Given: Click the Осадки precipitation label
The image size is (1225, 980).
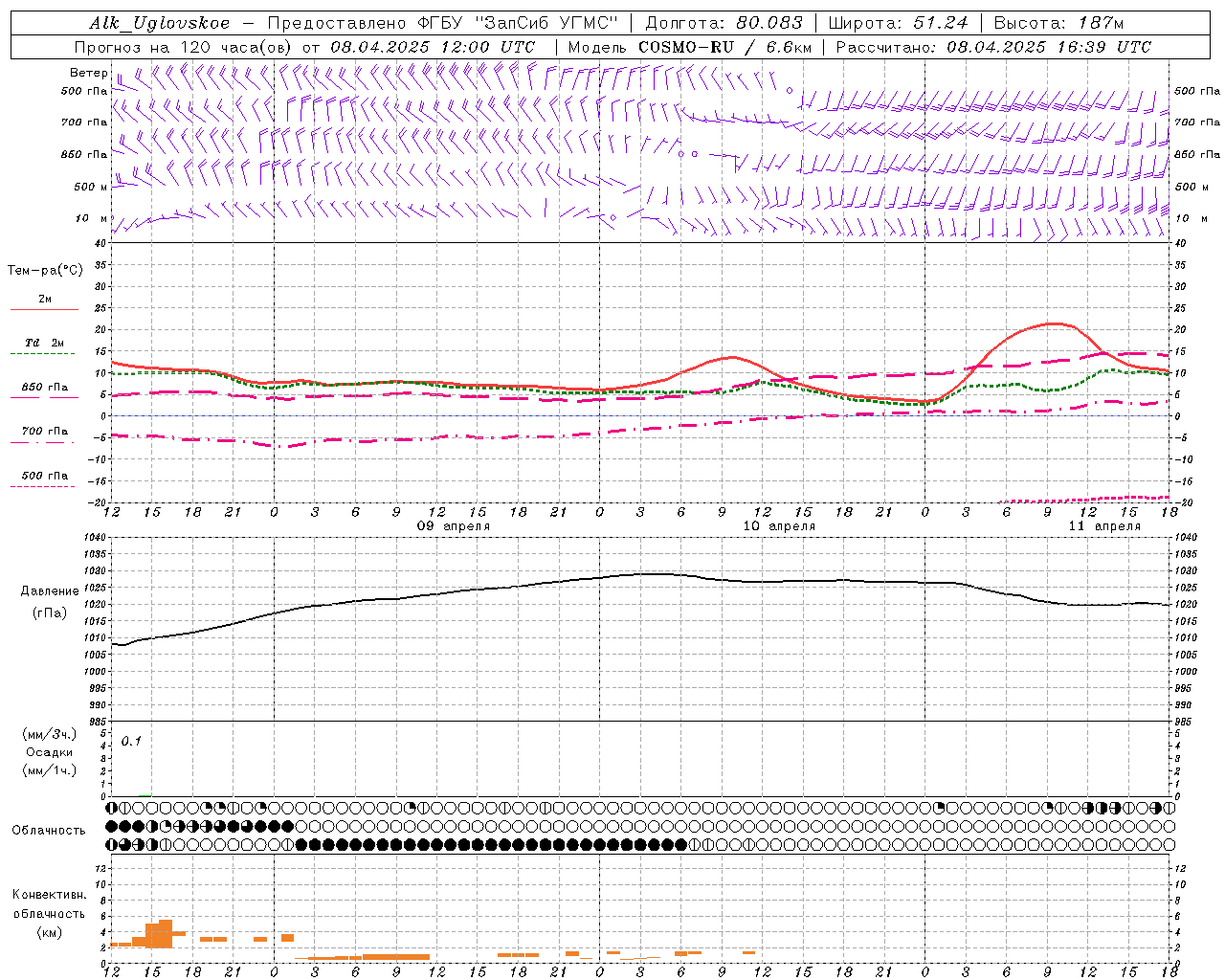Looking at the screenshot, I should [49, 752].
